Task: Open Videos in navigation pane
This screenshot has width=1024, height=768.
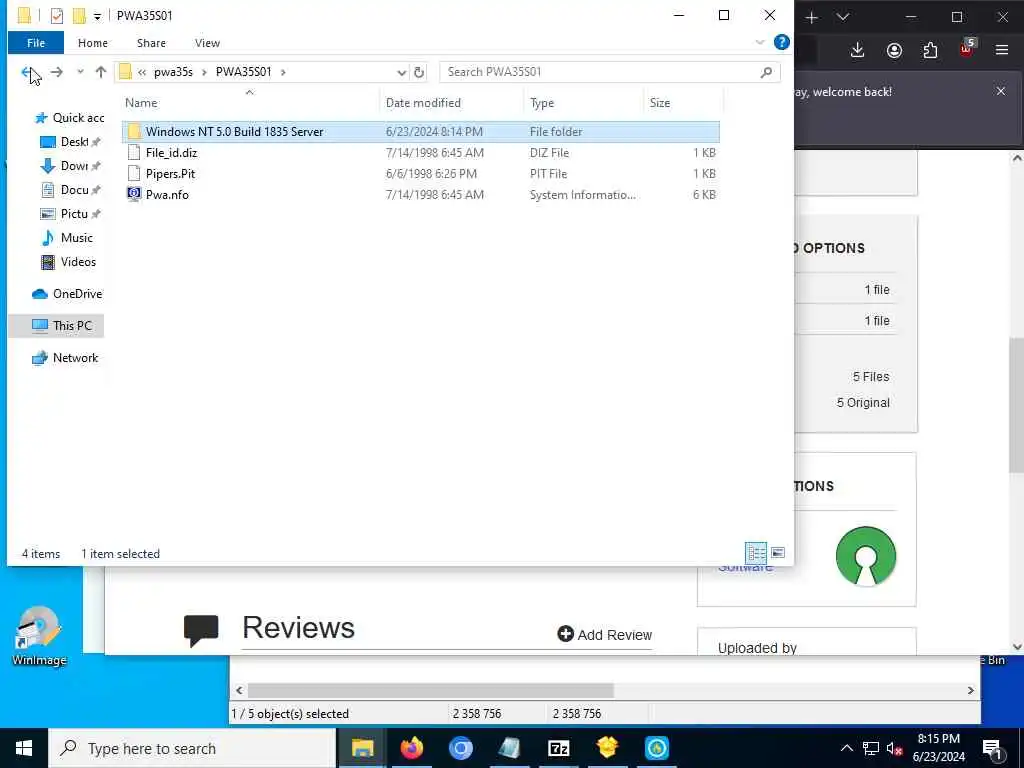Action: pos(68,262)
